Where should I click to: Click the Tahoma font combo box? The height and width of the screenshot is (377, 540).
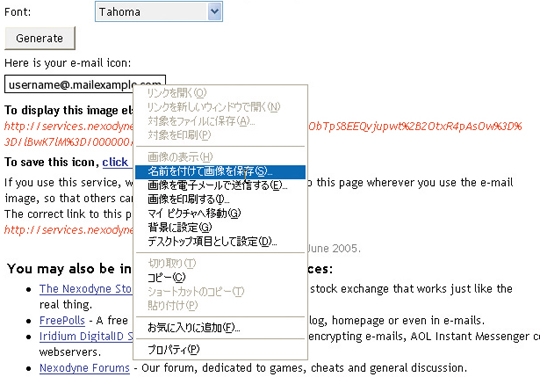pyautogui.click(x=158, y=12)
